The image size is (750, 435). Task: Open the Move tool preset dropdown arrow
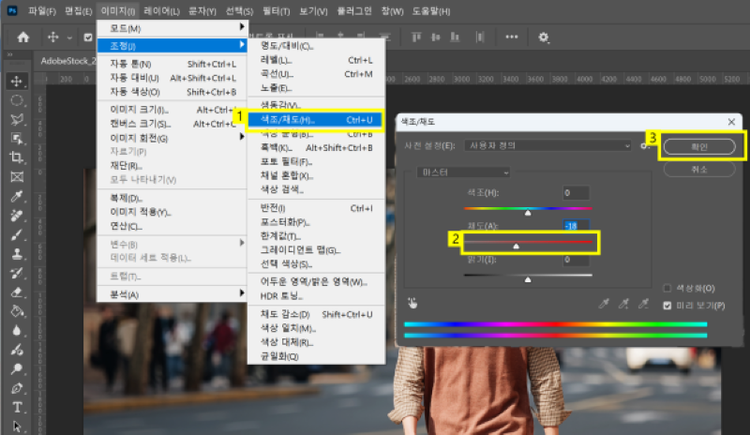click(x=70, y=37)
